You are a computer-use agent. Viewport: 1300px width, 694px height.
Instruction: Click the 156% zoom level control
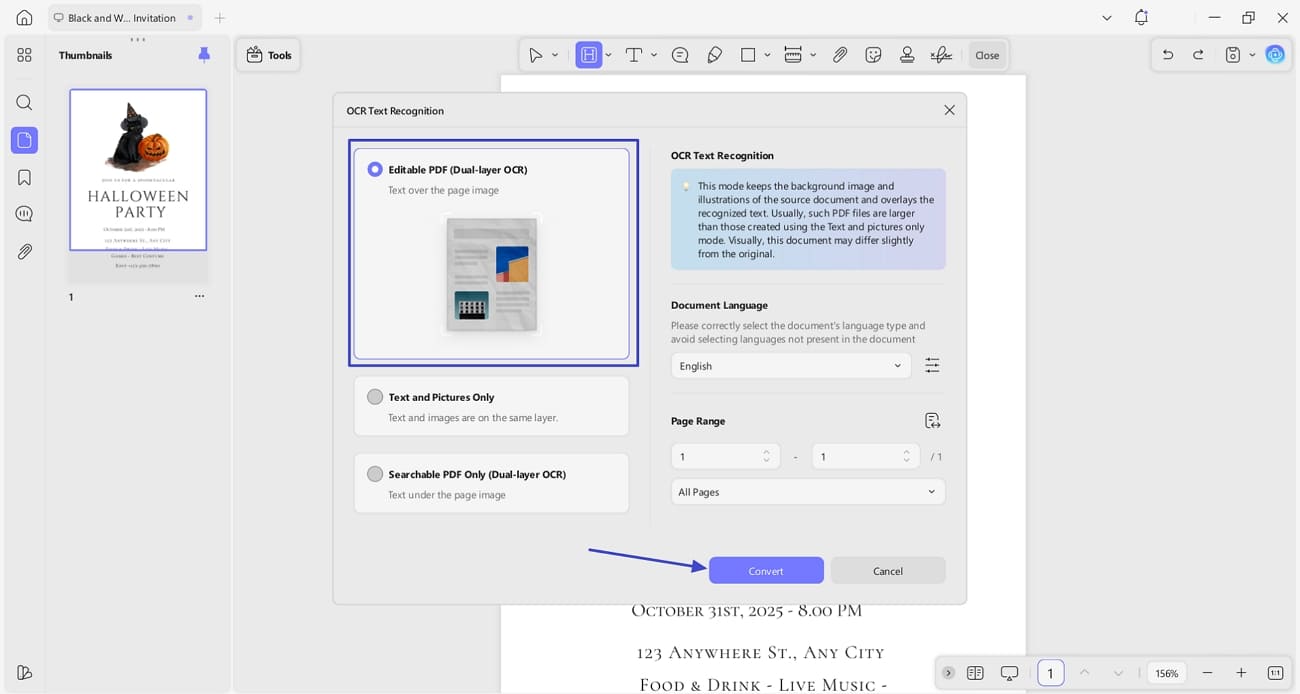[1166, 673]
